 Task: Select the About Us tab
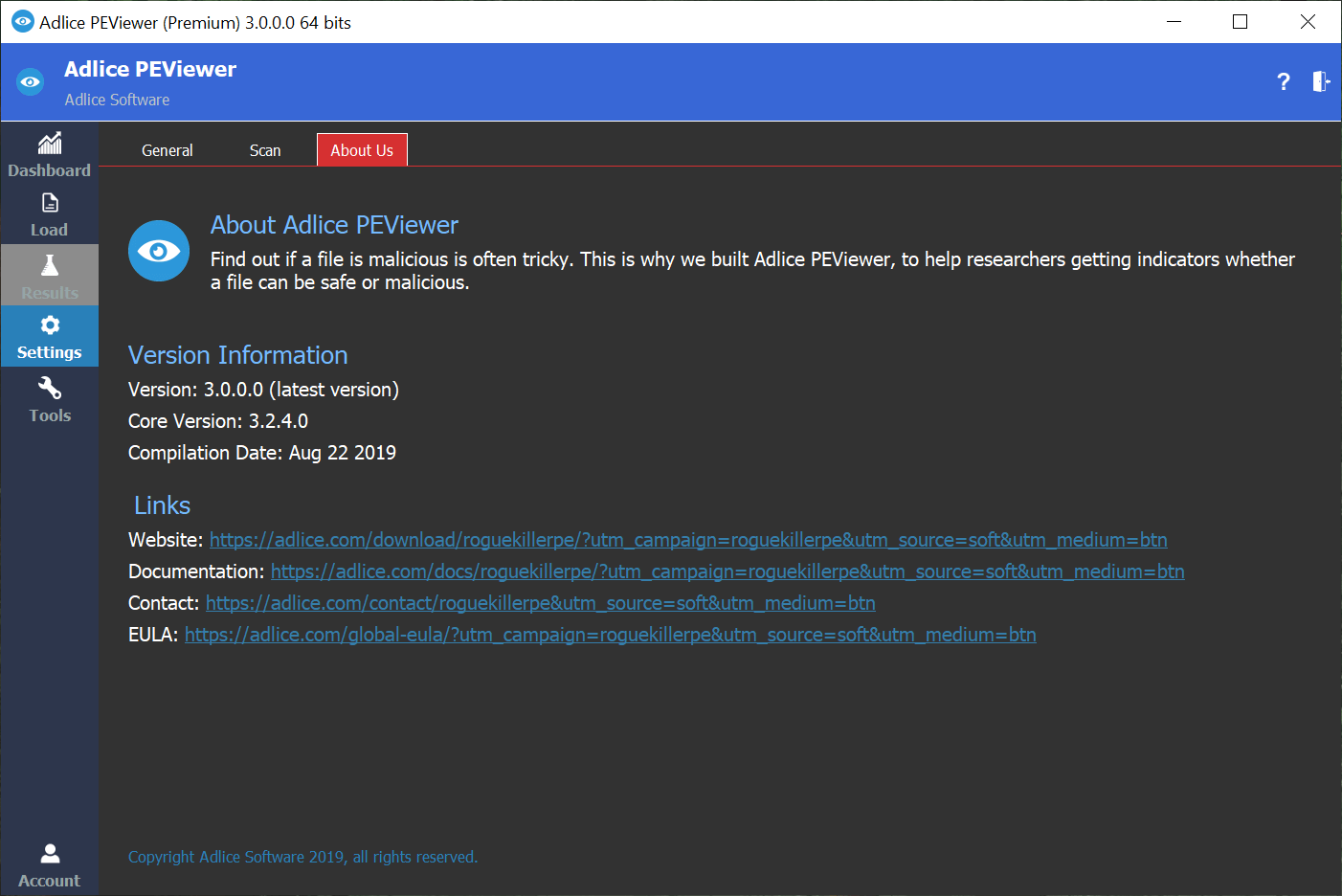[362, 150]
